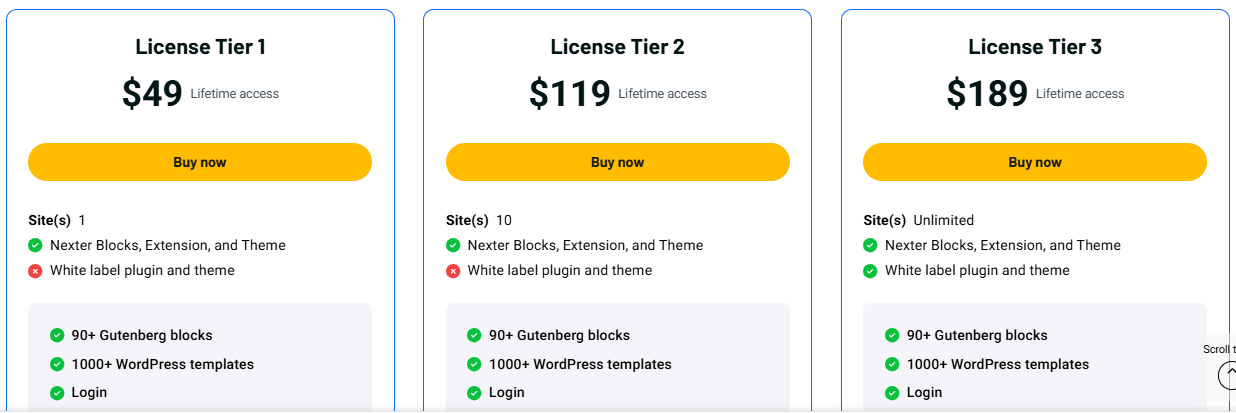The width and height of the screenshot is (1236, 413).
Task: Click red cross icon in Tier 1 white label row
Action: 35,271
